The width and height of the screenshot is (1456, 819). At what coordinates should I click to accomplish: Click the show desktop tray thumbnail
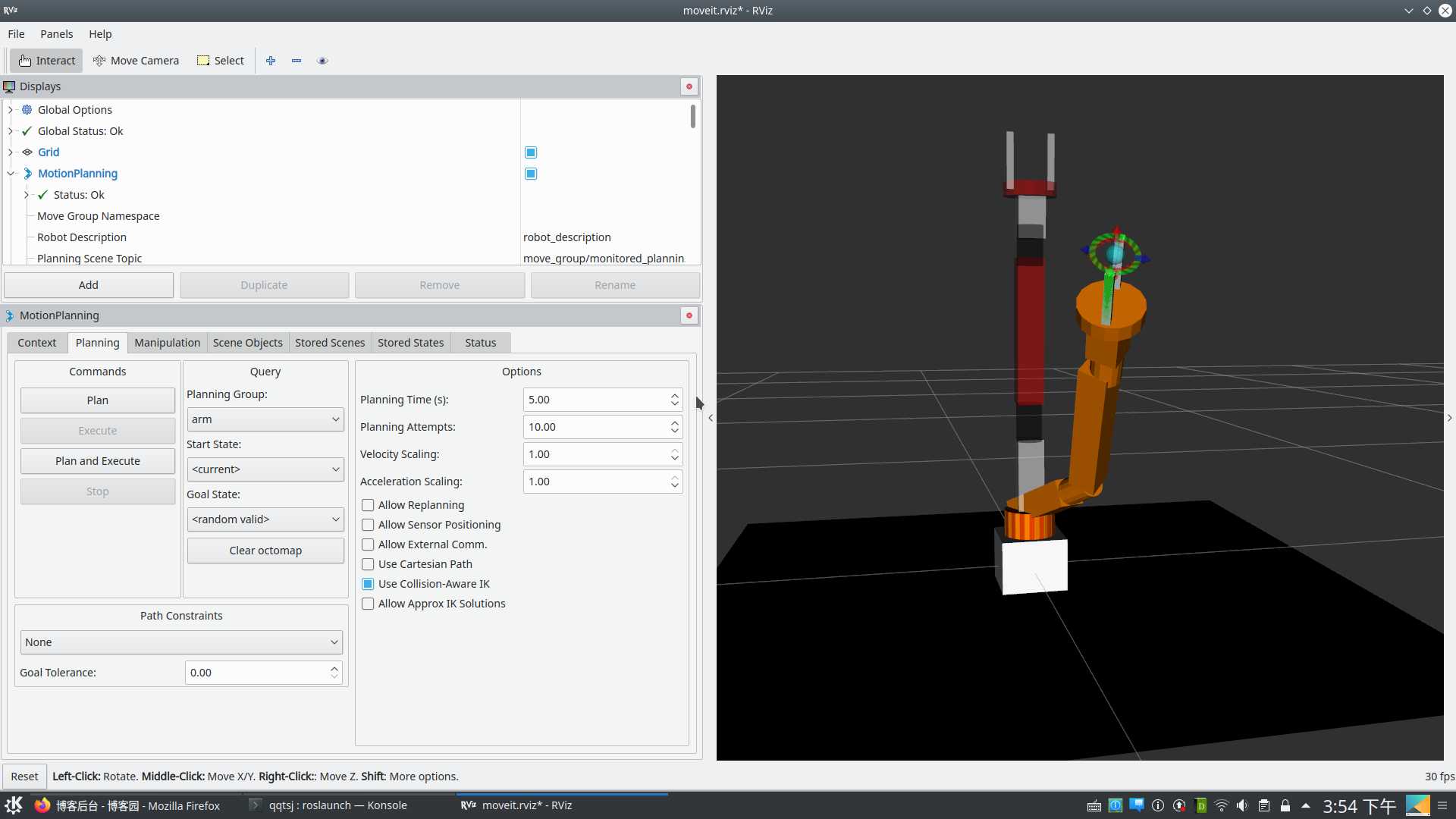[1417, 805]
